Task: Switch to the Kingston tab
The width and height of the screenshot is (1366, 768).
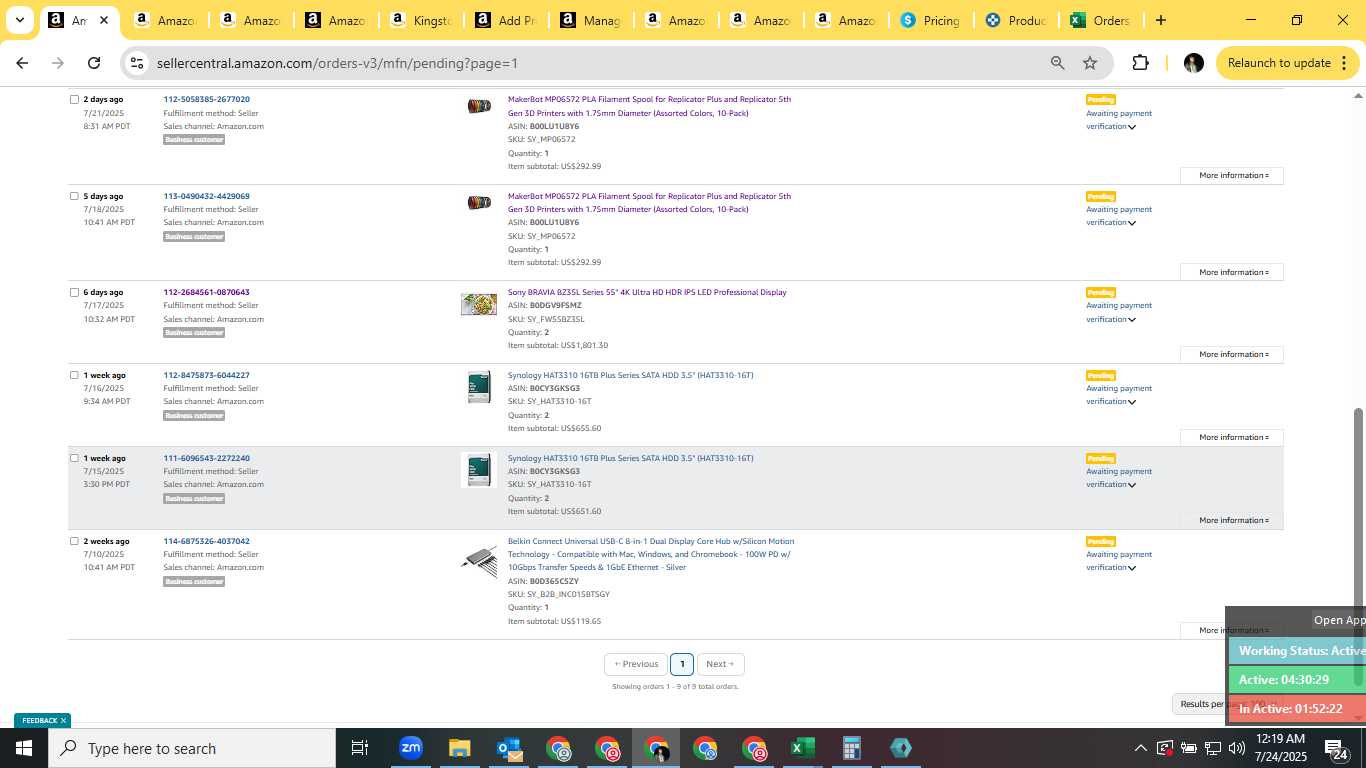Action: (424, 20)
